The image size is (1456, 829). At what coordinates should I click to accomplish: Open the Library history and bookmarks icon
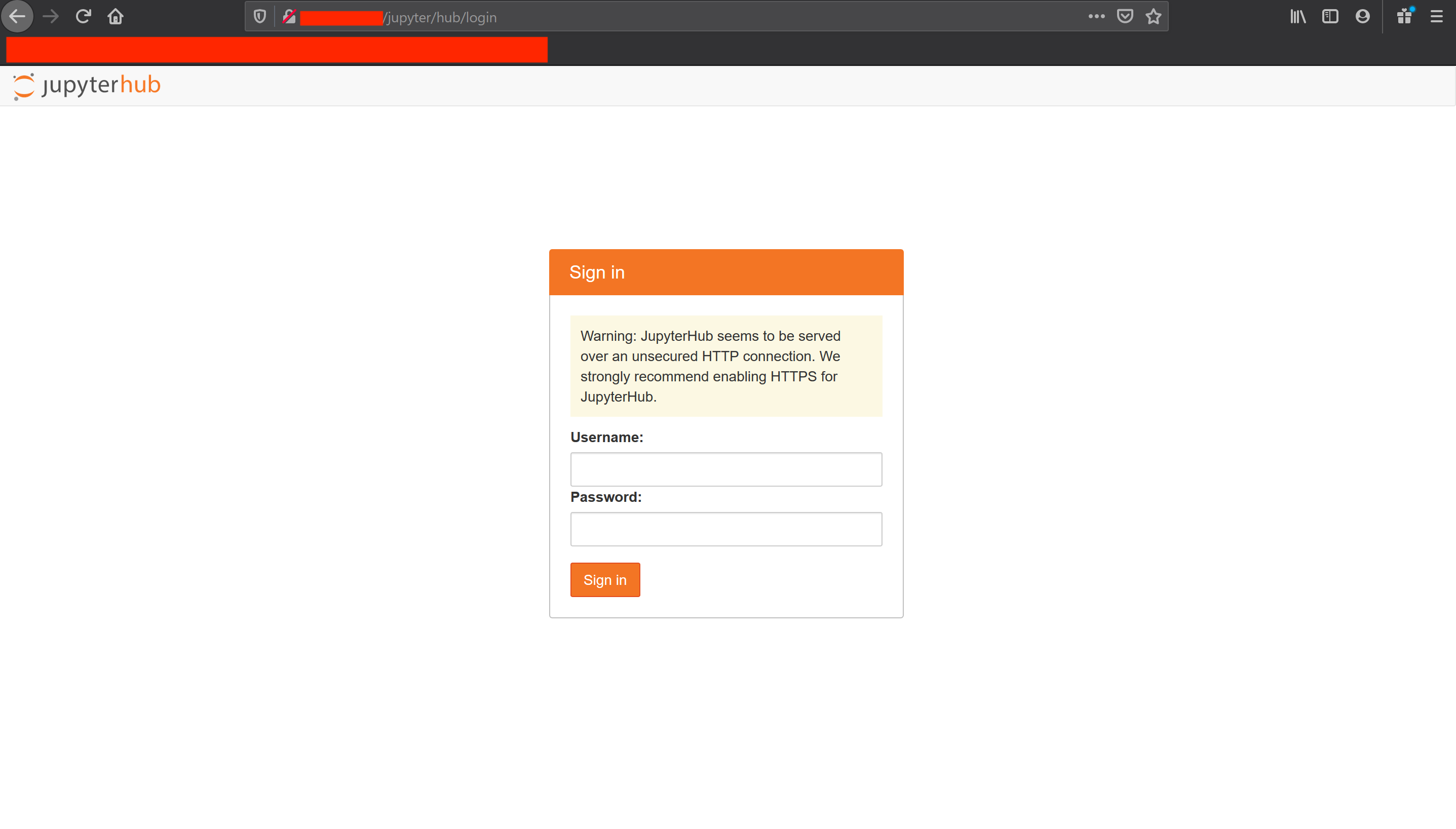coord(1298,17)
